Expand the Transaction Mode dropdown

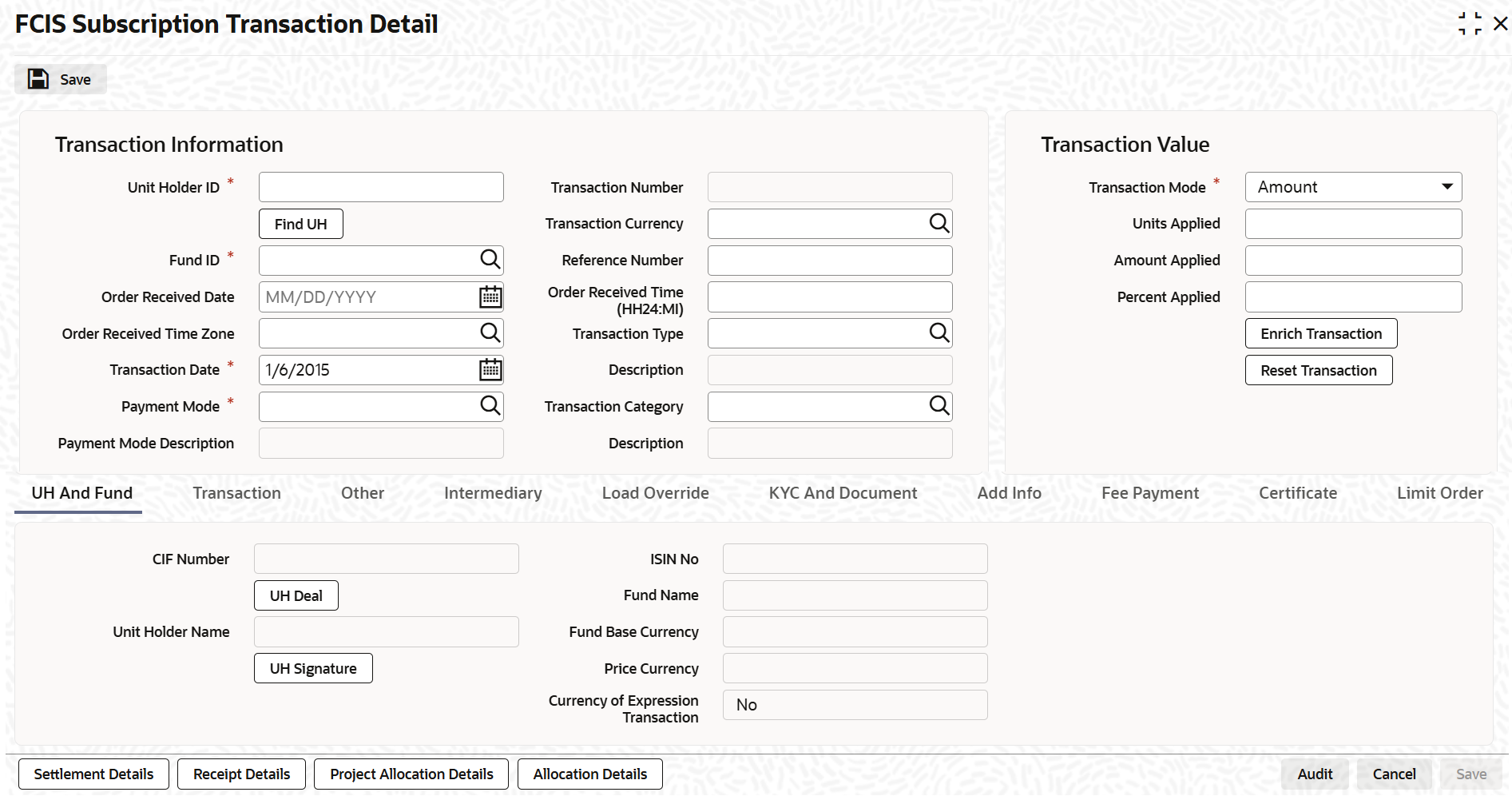tap(1353, 187)
